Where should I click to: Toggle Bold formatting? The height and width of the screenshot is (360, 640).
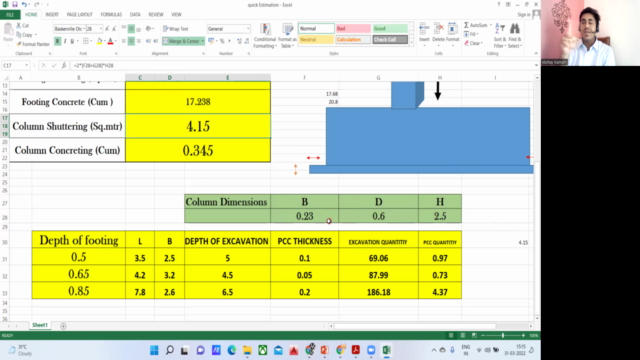[x=58, y=41]
